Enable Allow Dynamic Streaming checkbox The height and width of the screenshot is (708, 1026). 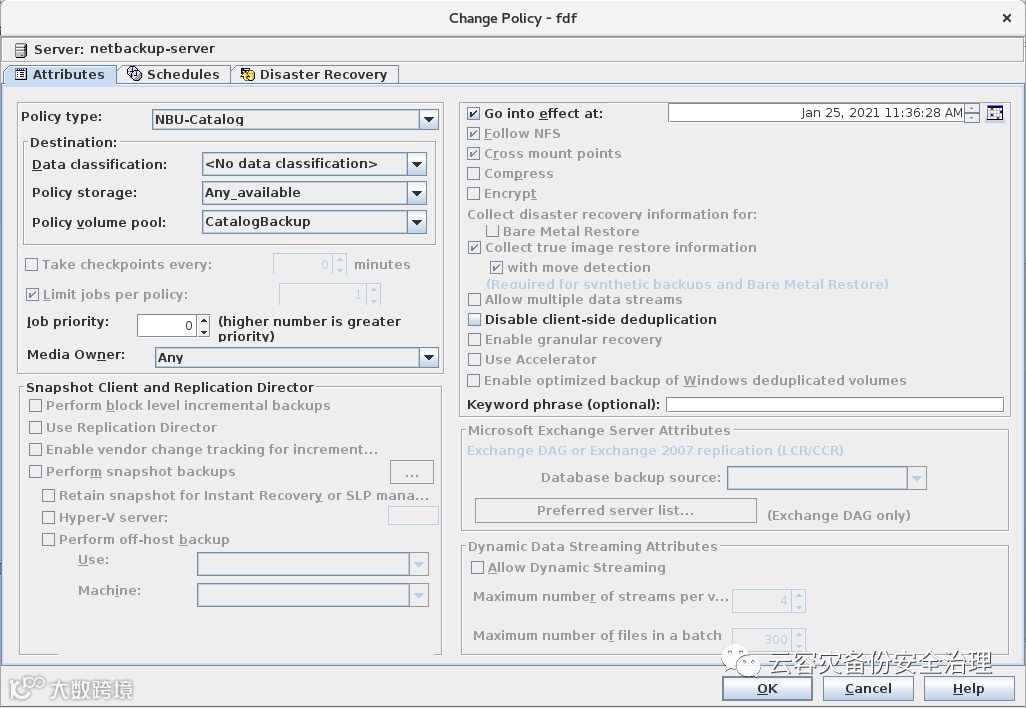(478, 568)
